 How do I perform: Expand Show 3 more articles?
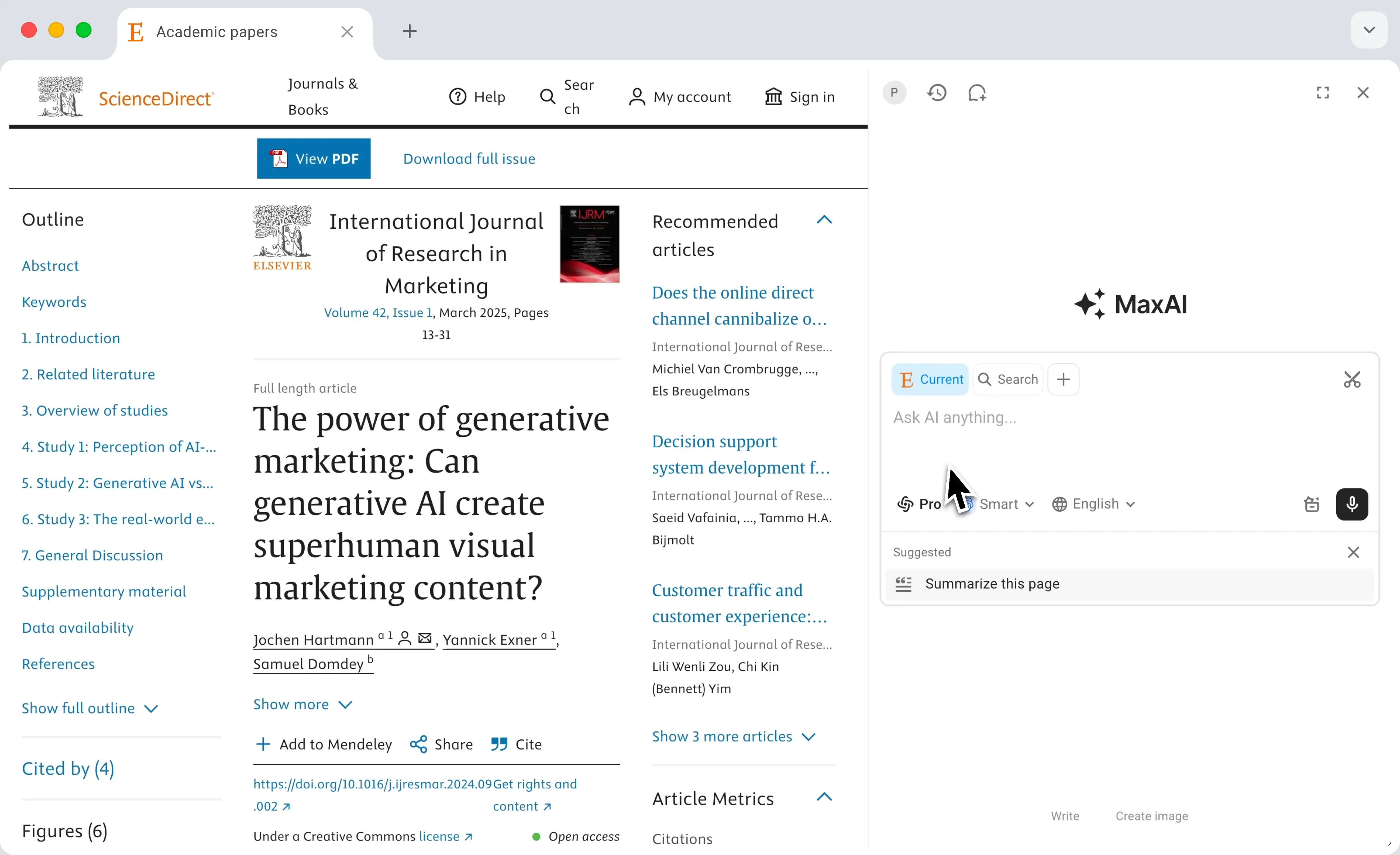(733, 736)
